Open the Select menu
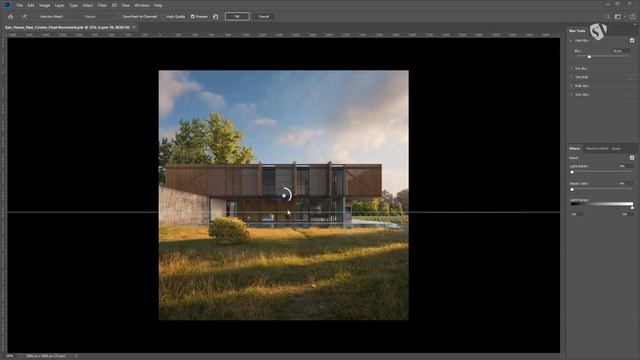This screenshot has width=640, height=360. [88, 5]
